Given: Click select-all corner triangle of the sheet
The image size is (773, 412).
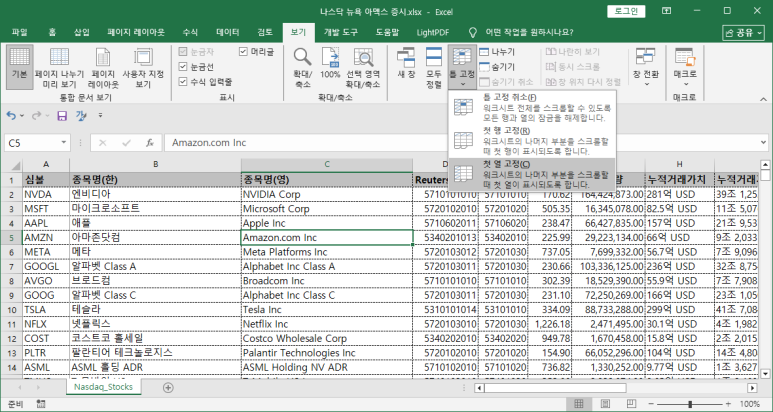Looking at the screenshot, I should click(15, 165).
